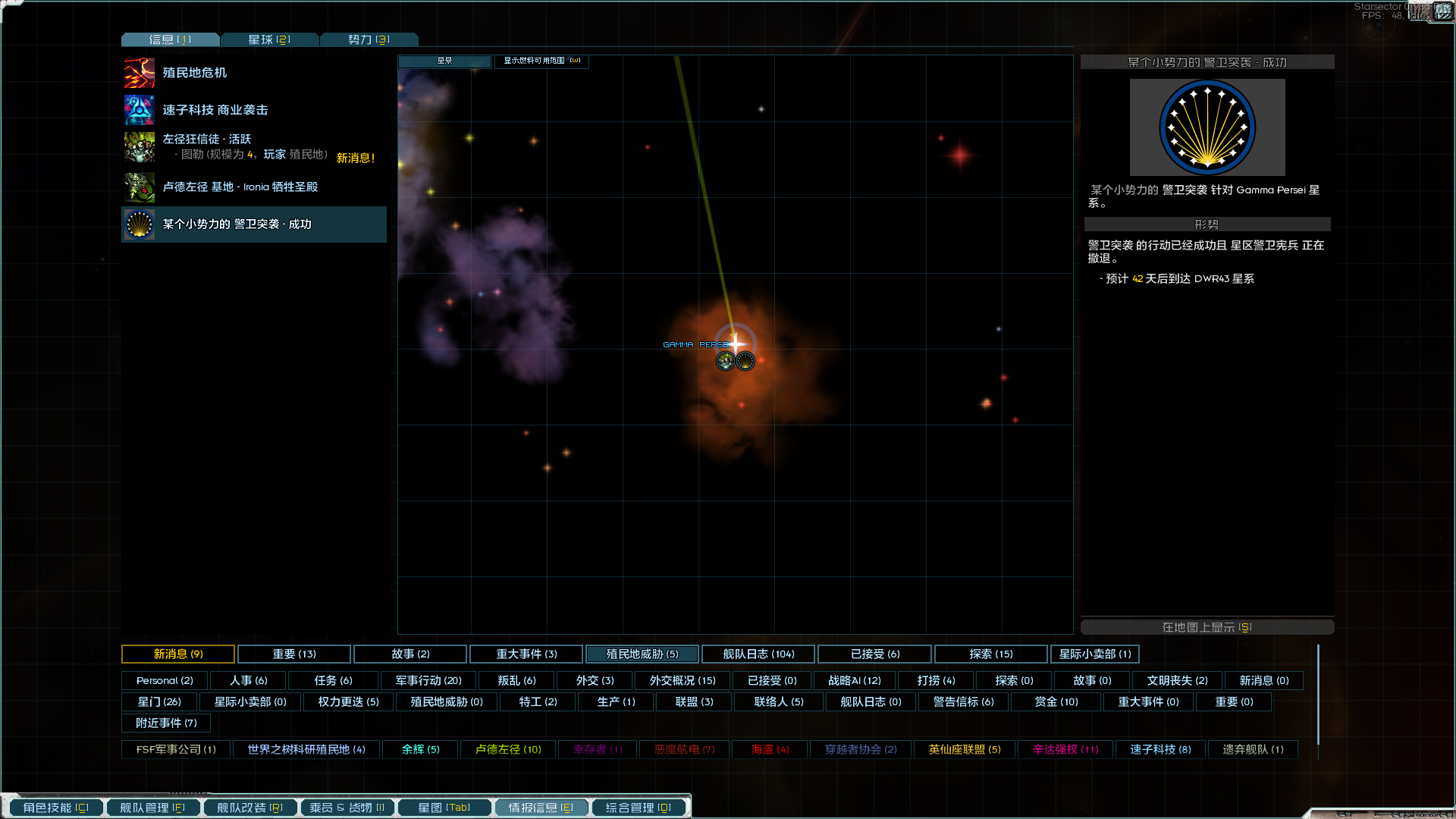Click the left fleet marker under Gamma Persei
Screen dimensions: 1456x819
(x=726, y=361)
